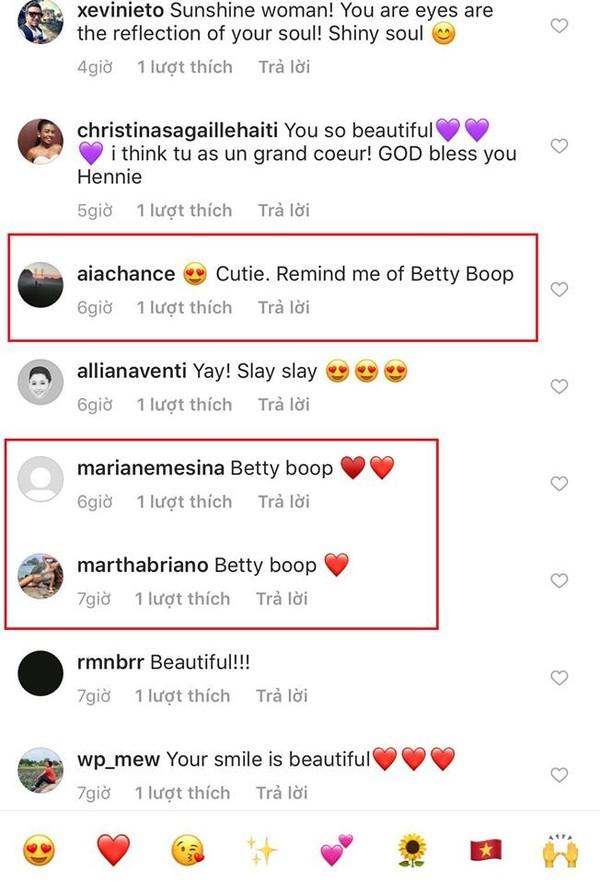Click wp_mew's profile picture

(x=41, y=769)
